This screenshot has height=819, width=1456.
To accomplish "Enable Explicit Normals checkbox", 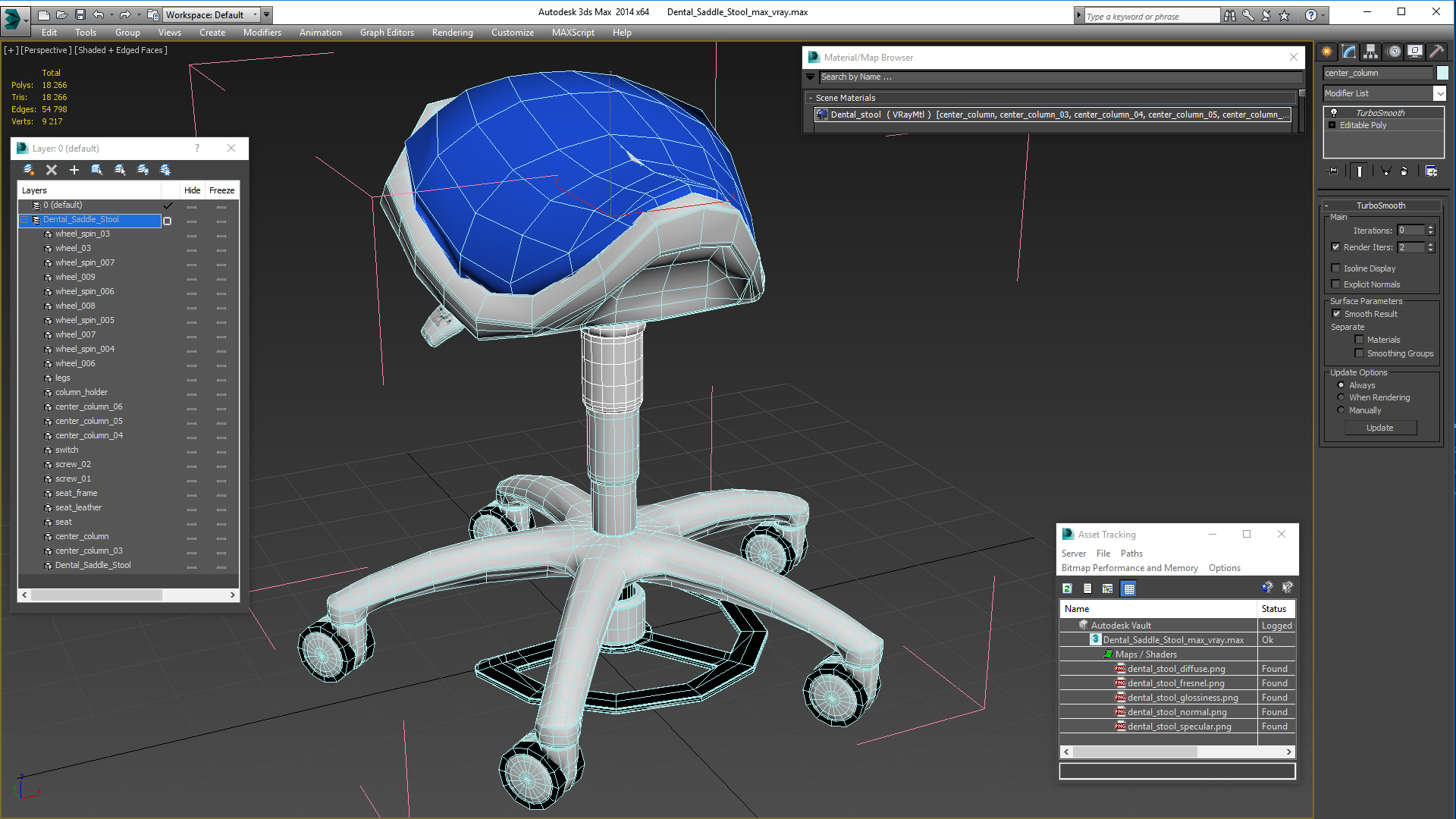I will point(1336,284).
